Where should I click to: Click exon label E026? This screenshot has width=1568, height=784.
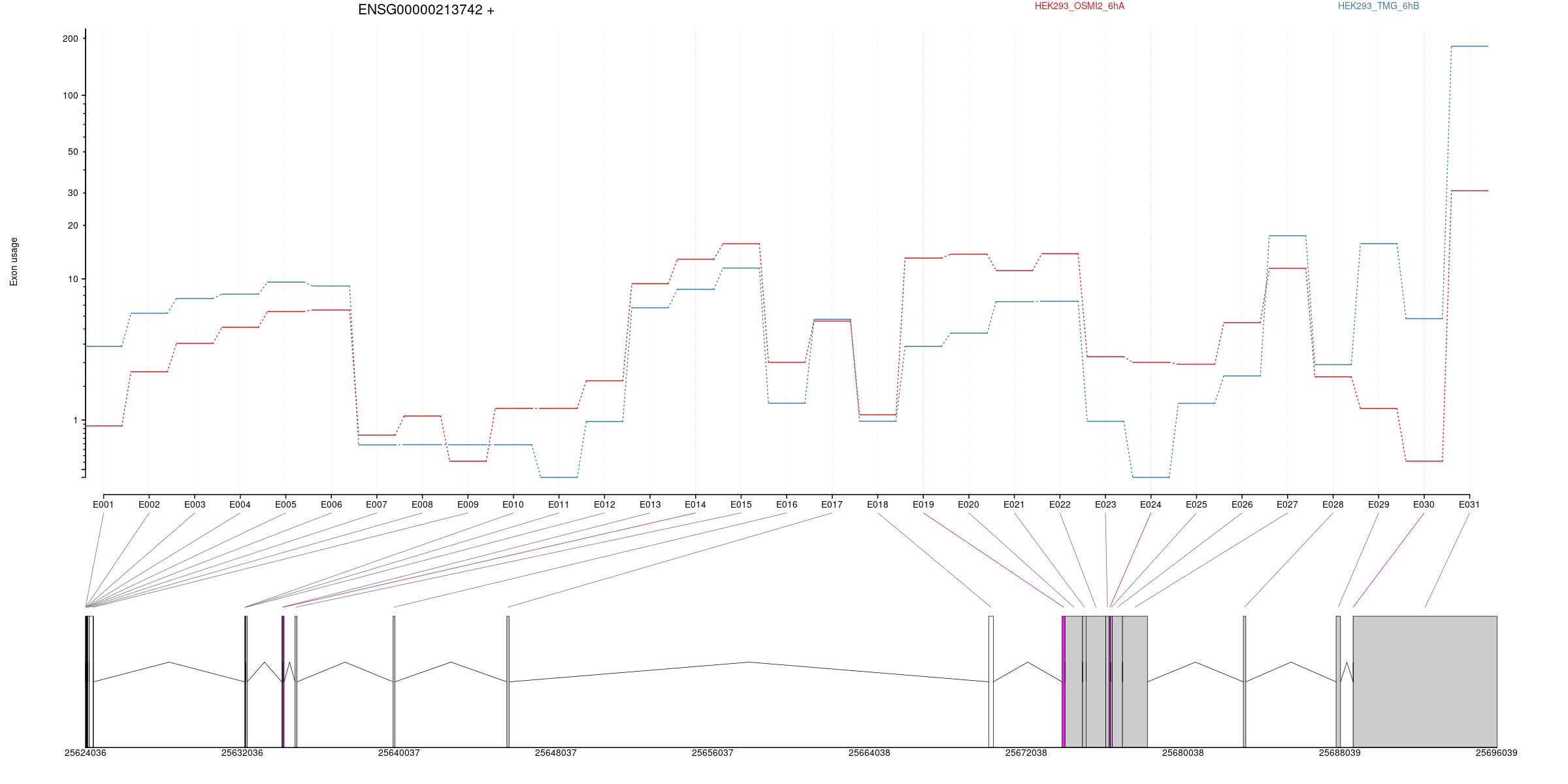coord(1242,504)
